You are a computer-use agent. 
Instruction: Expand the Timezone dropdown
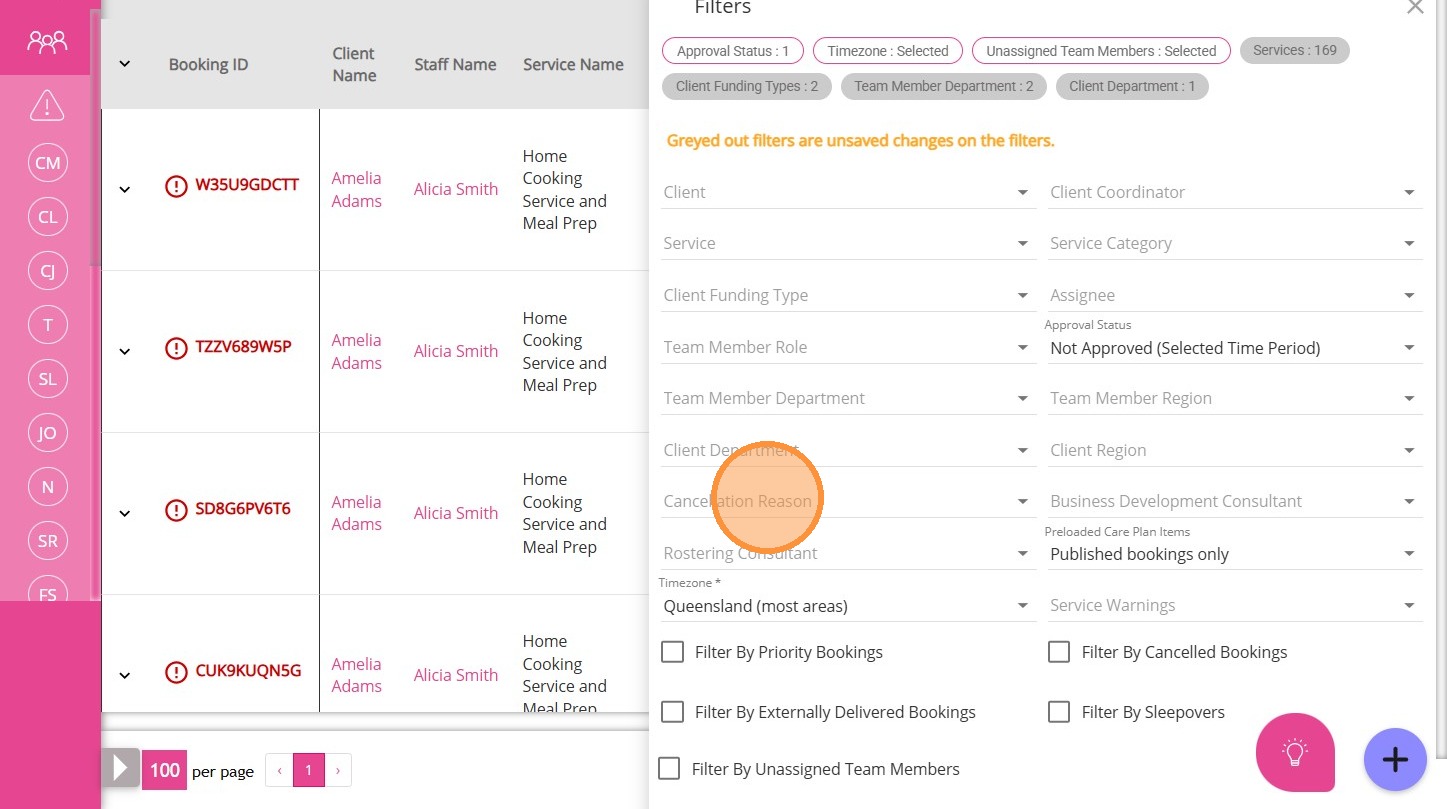coord(846,606)
